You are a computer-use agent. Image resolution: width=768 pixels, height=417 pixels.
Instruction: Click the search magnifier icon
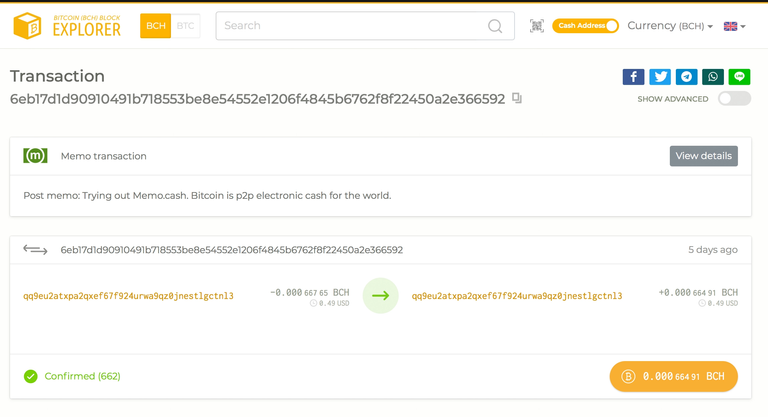click(495, 26)
